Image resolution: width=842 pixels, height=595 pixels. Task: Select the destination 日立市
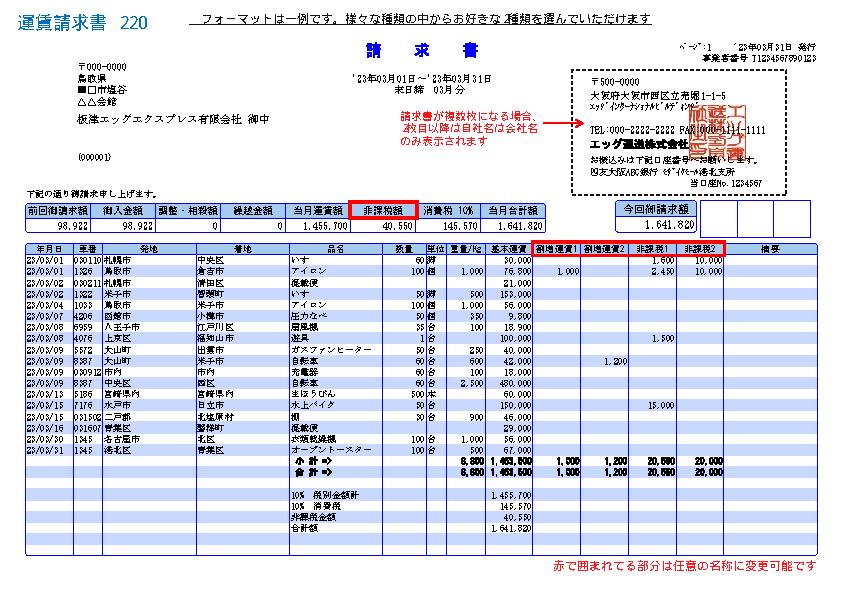[x=211, y=405]
